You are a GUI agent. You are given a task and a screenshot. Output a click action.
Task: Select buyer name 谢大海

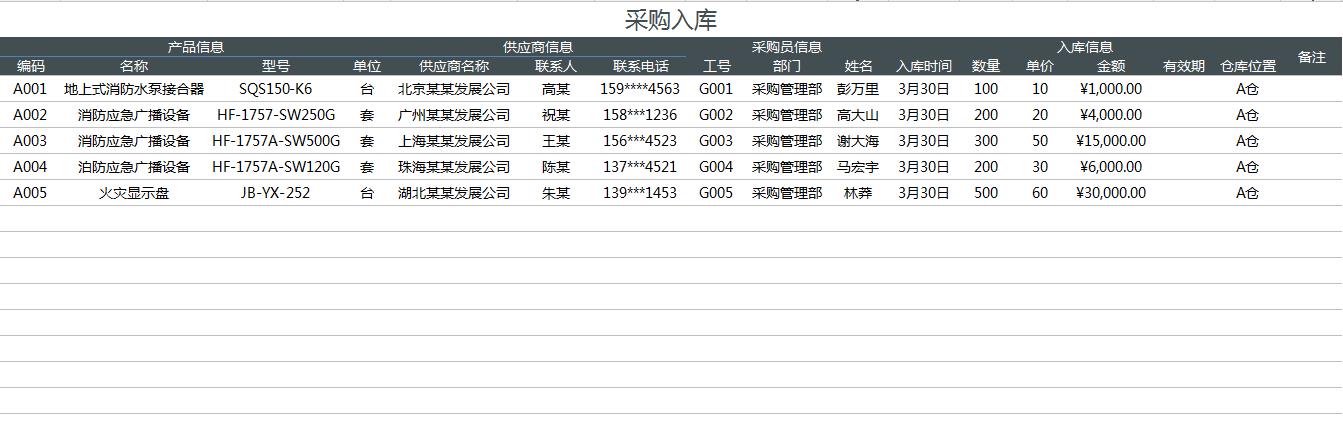coord(858,141)
